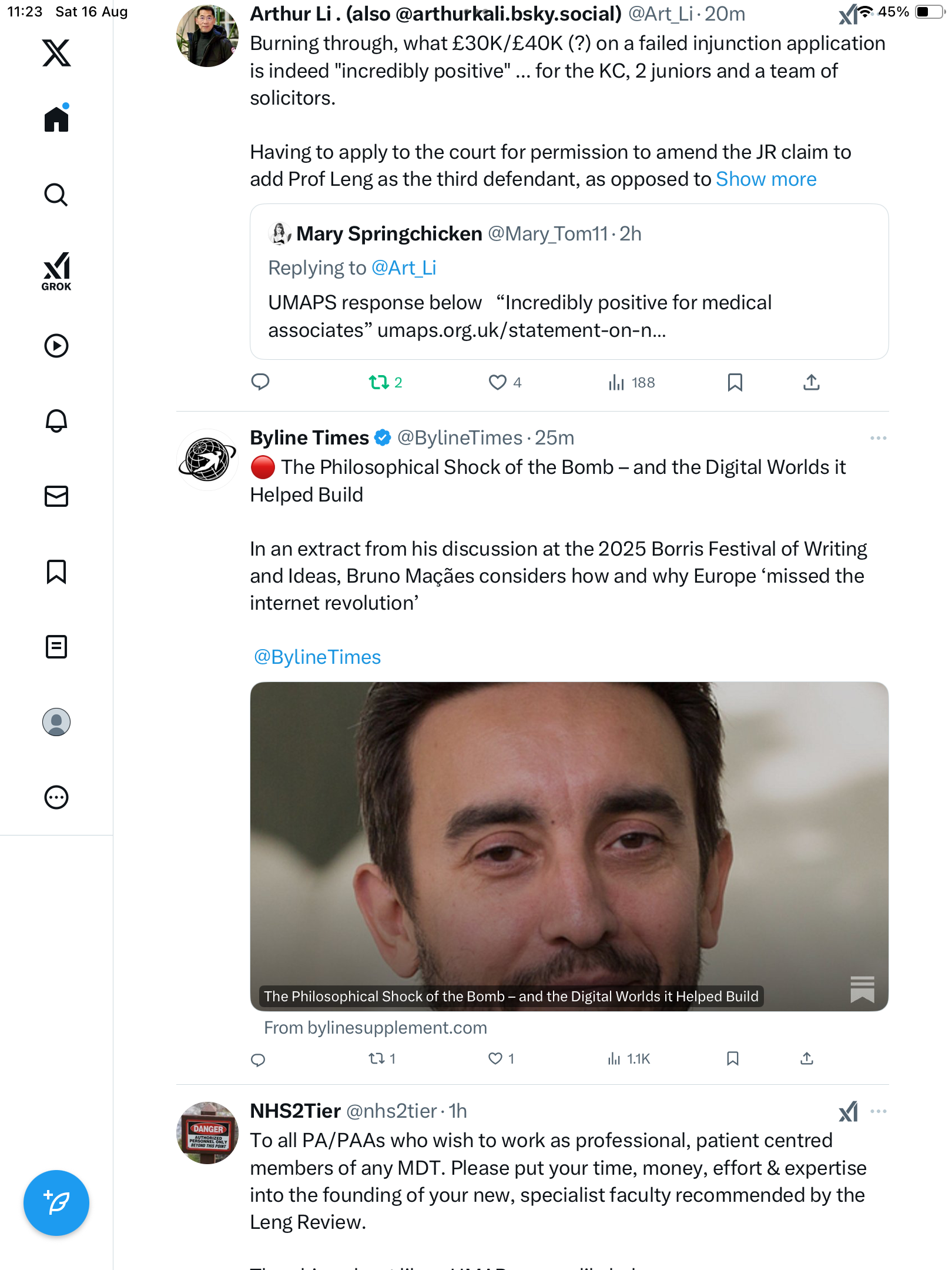Share Arthur Li's post
Screen dimensions: 952x1270
coord(811,383)
